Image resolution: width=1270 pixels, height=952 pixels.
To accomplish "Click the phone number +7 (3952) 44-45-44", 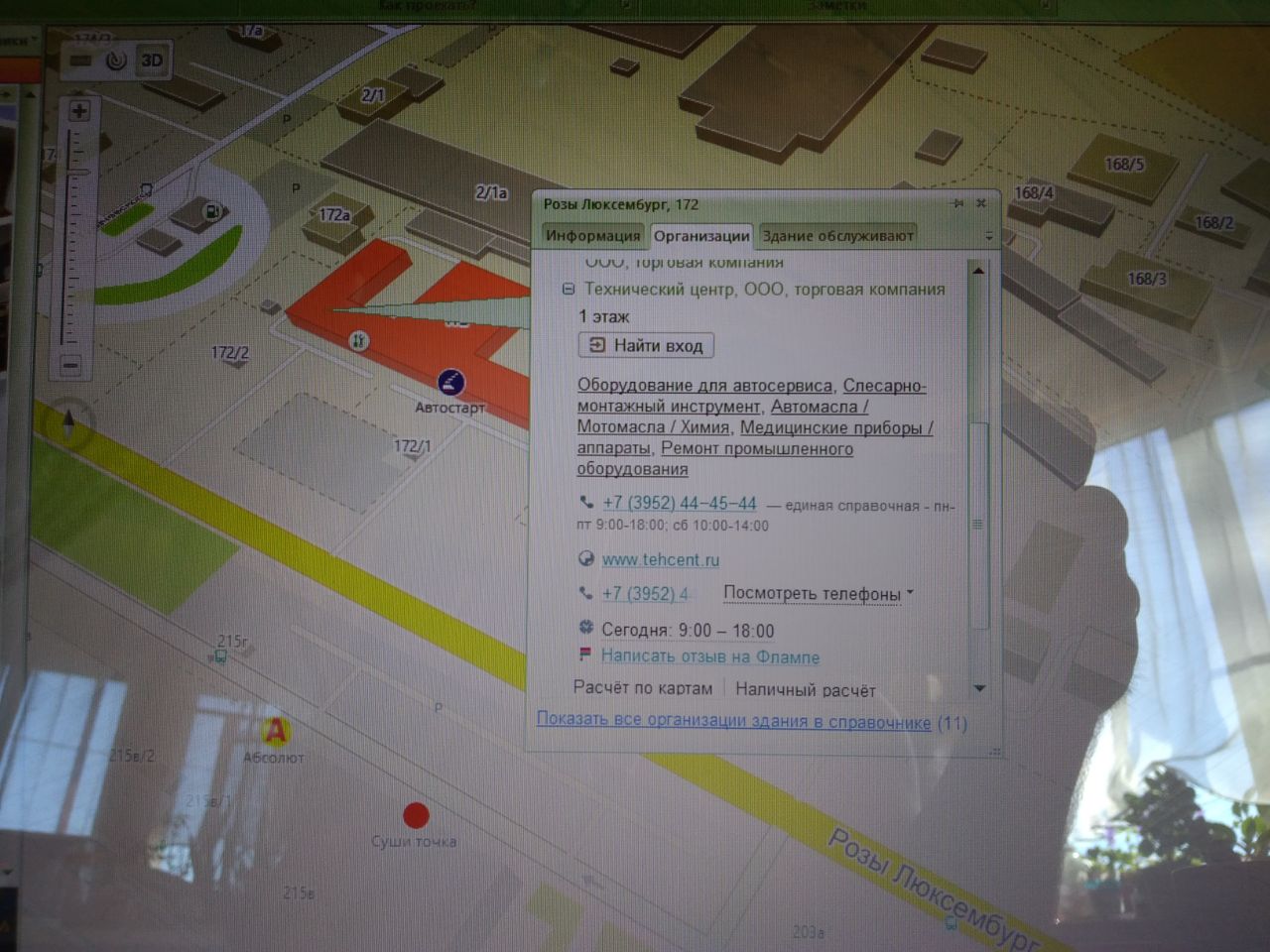I will 679,503.
